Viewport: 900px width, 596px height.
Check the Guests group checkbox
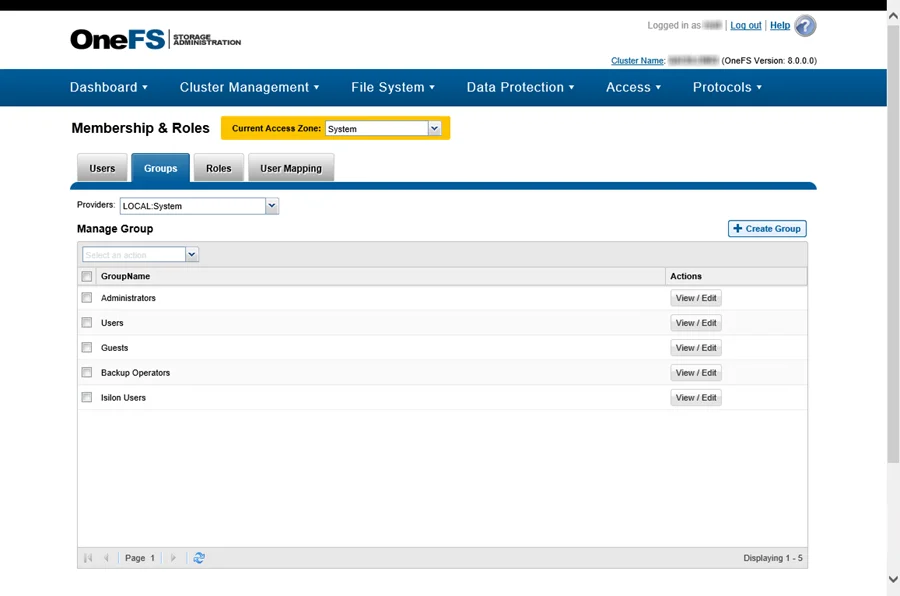pyautogui.click(x=87, y=347)
